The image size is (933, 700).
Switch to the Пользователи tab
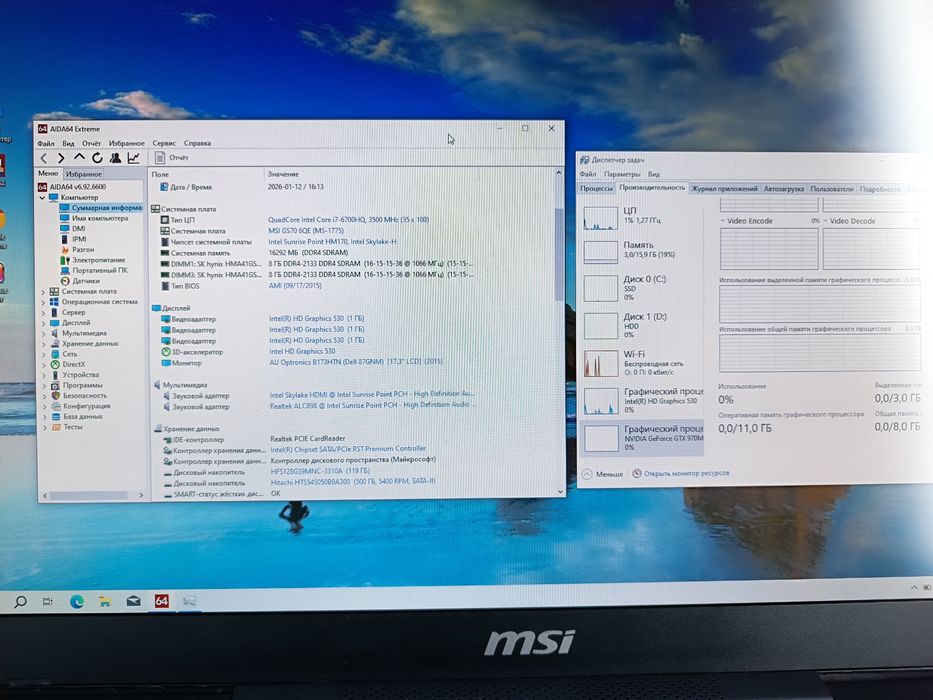pyautogui.click(x=832, y=189)
